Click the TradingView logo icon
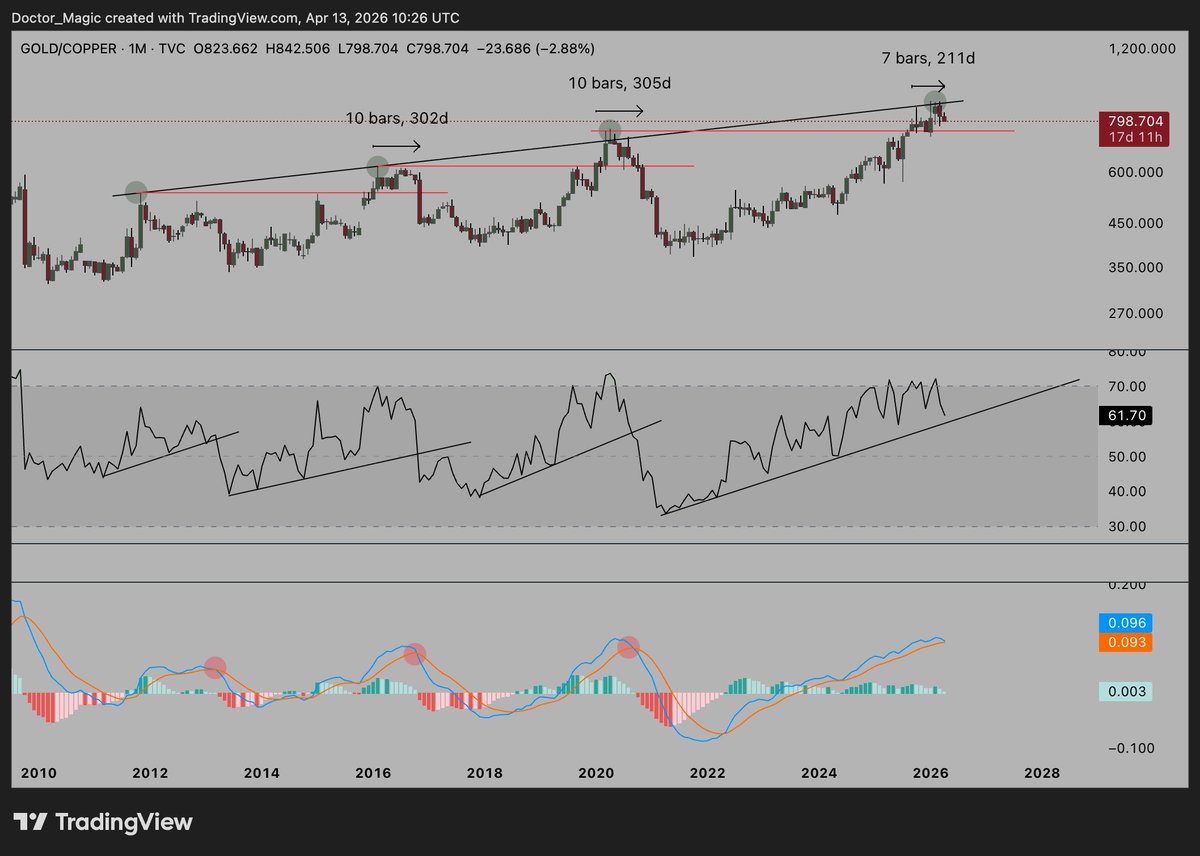 pos(30,822)
